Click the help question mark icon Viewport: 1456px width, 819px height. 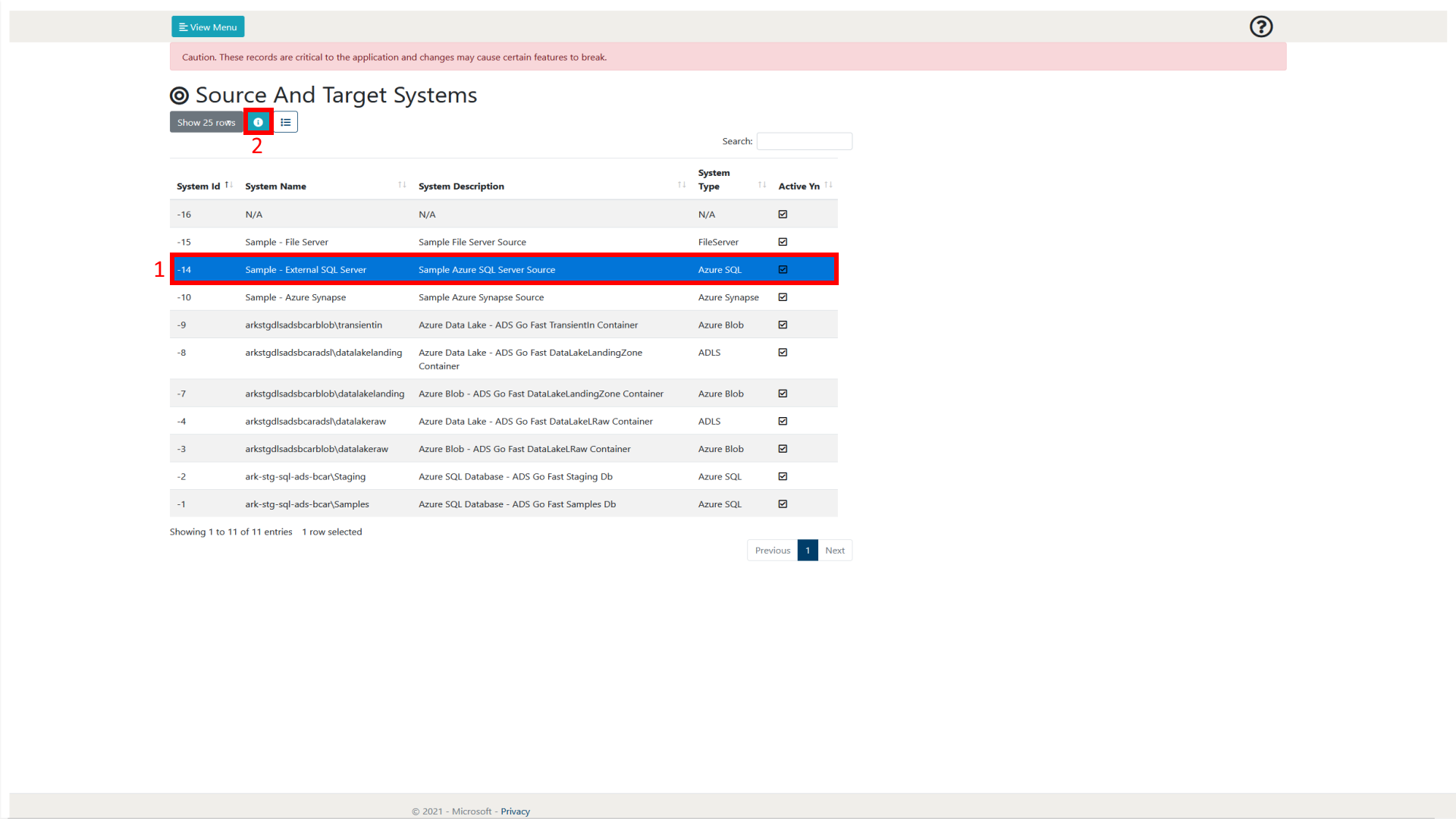(x=1261, y=27)
